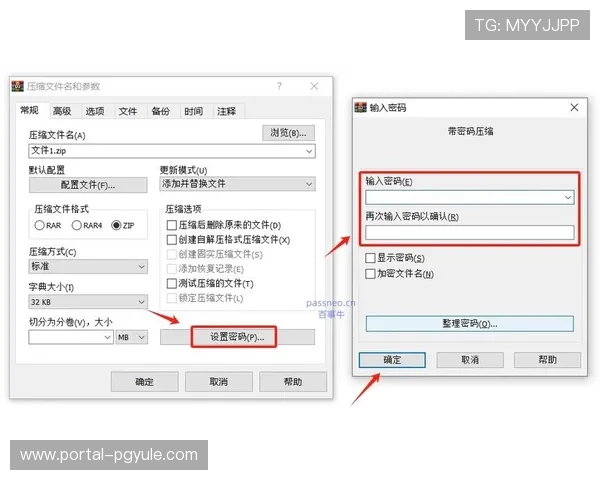This screenshot has width=600, height=480.
Task: Switch to the 注释 tab
Action: click(x=227, y=111)
